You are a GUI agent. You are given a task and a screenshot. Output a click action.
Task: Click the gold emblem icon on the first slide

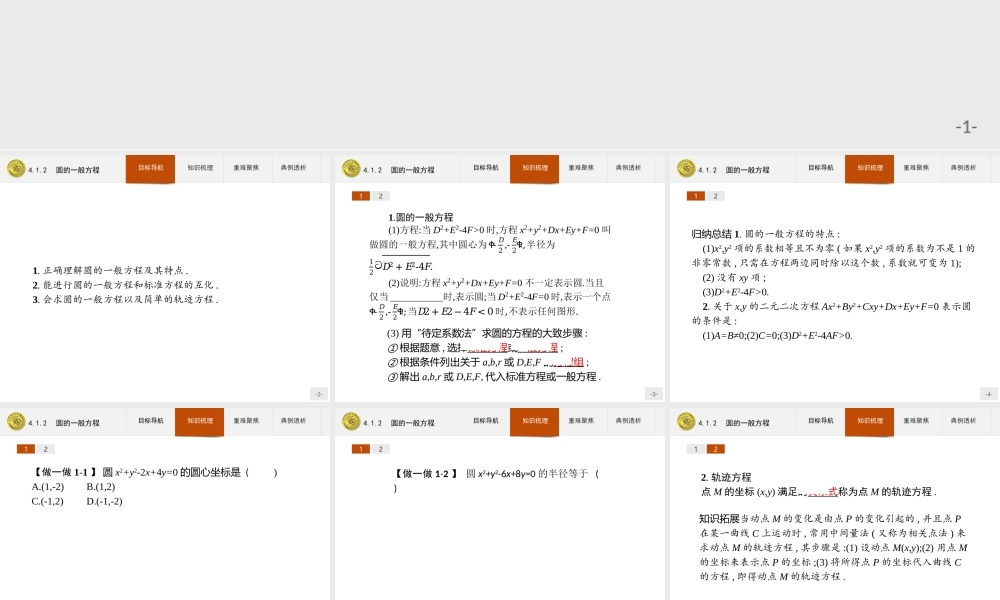(15, 168)
